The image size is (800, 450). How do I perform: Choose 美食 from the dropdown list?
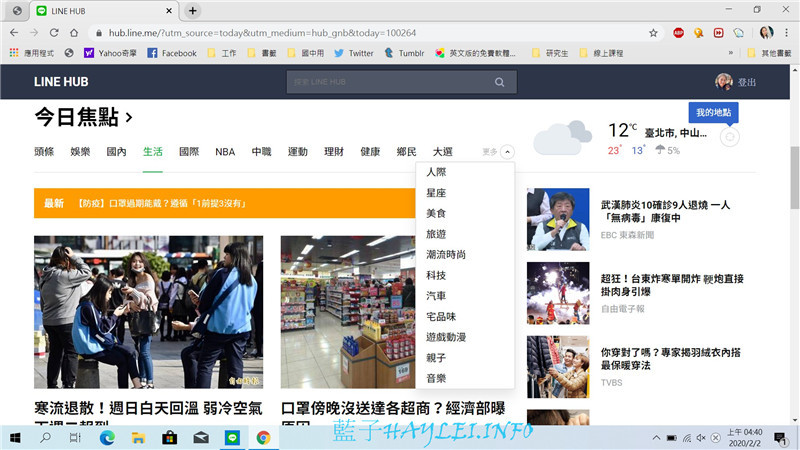pos(436,213)
